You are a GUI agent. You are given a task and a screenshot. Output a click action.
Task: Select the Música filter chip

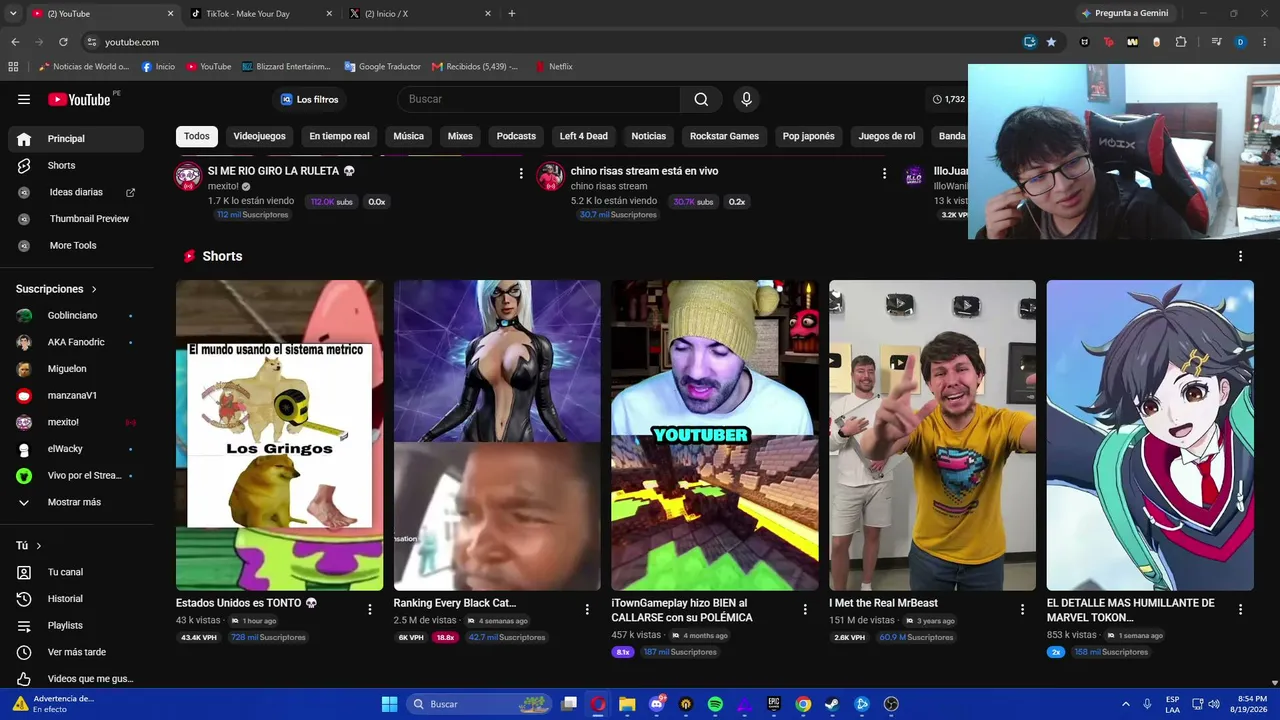(408, 136)
